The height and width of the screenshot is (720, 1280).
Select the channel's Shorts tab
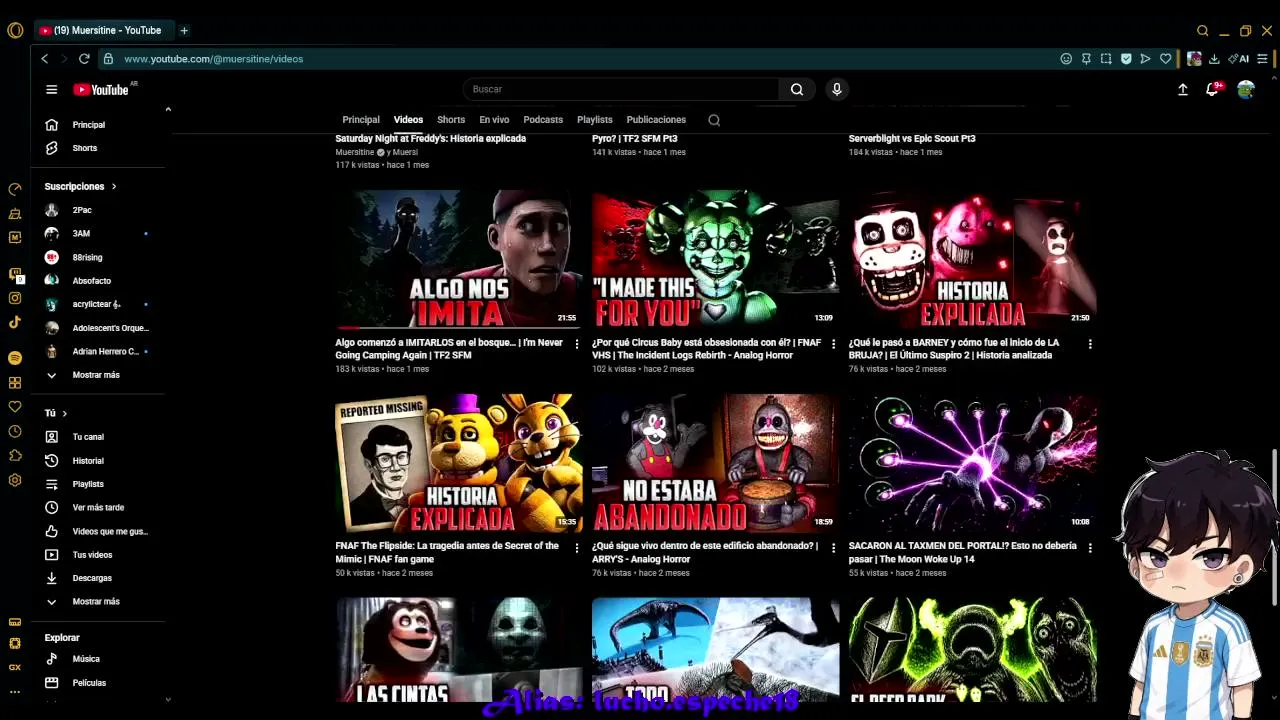451,120
